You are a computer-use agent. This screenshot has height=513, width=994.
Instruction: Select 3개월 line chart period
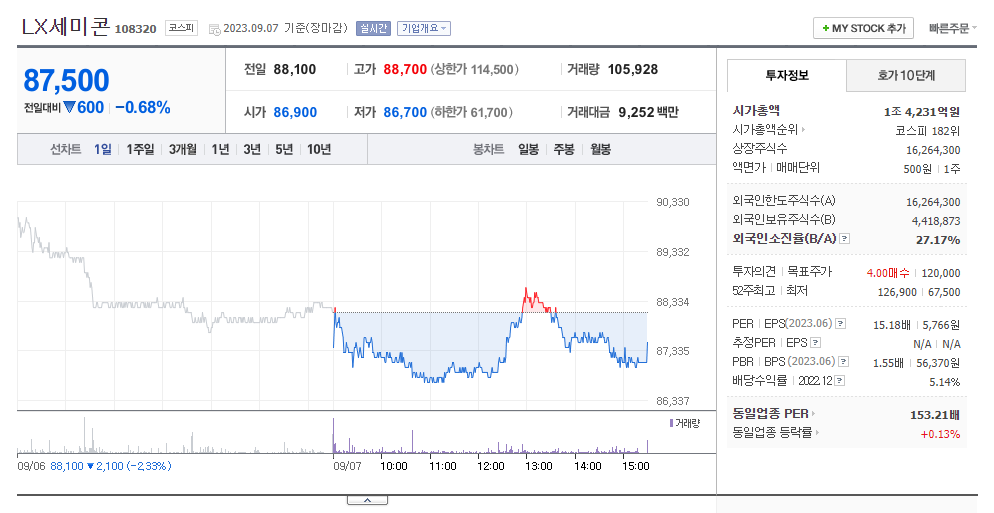[x=183, y=150]
